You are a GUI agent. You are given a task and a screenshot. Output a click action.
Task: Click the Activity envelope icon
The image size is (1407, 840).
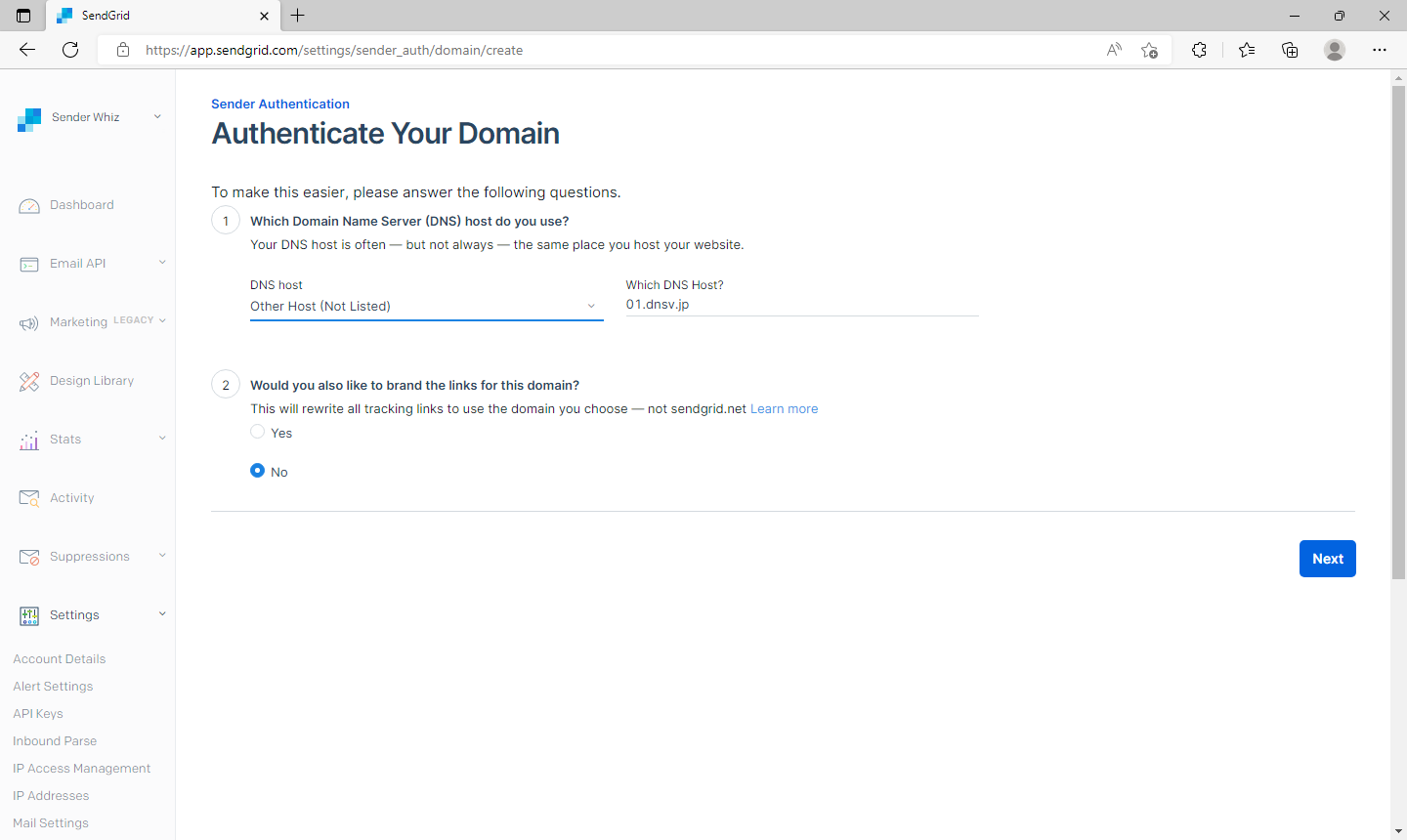29,498
